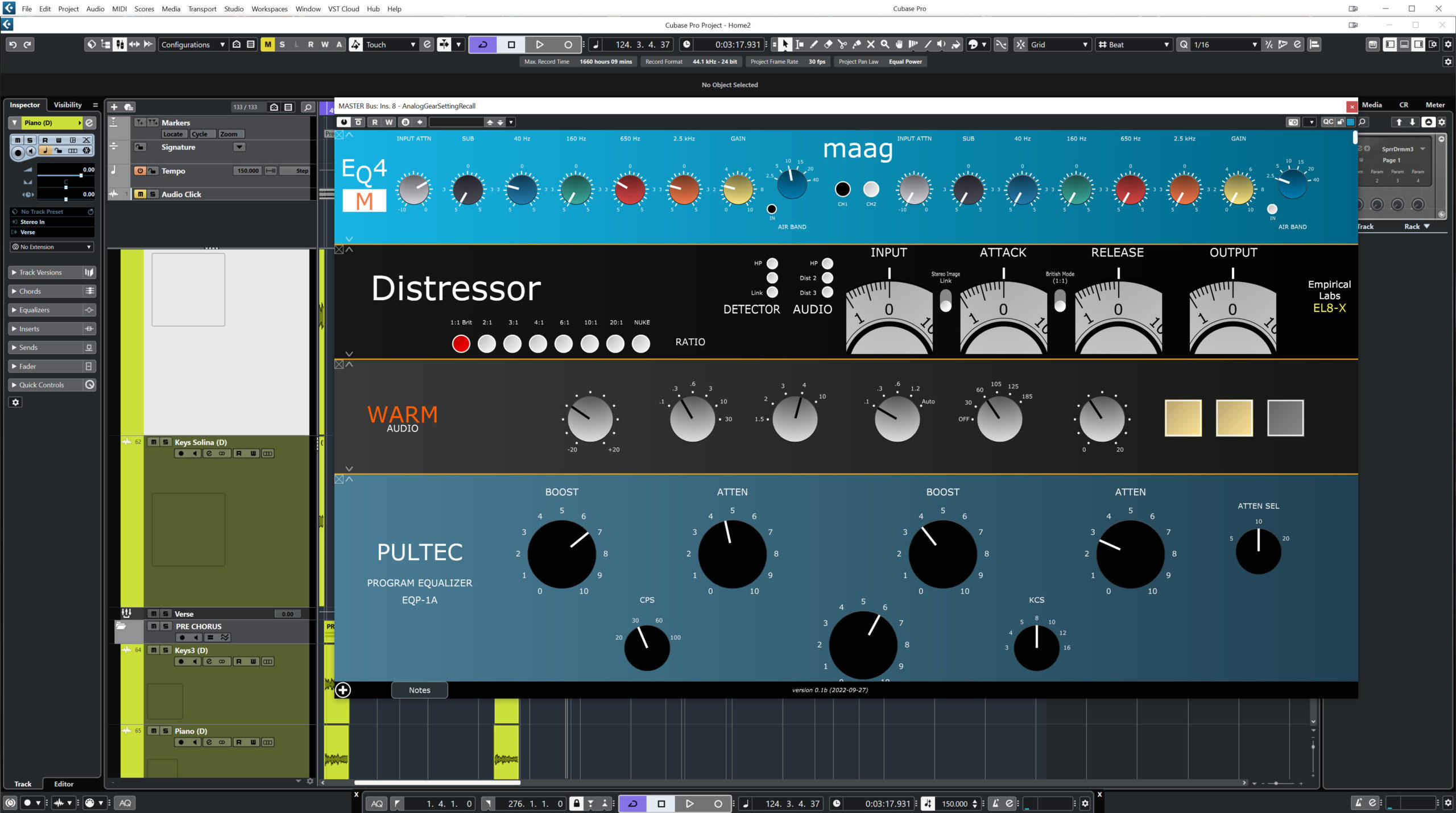The height and width of the screenshot is (813, 1456).
Task: Select the Split scissors tool
Action: tap(842, 44)
